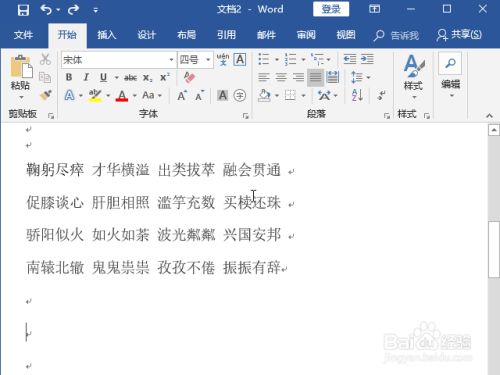Viewport: 500px width, 375px height.
Task: Show or hide paragraph marks
Action: click(x=381, y=96)
